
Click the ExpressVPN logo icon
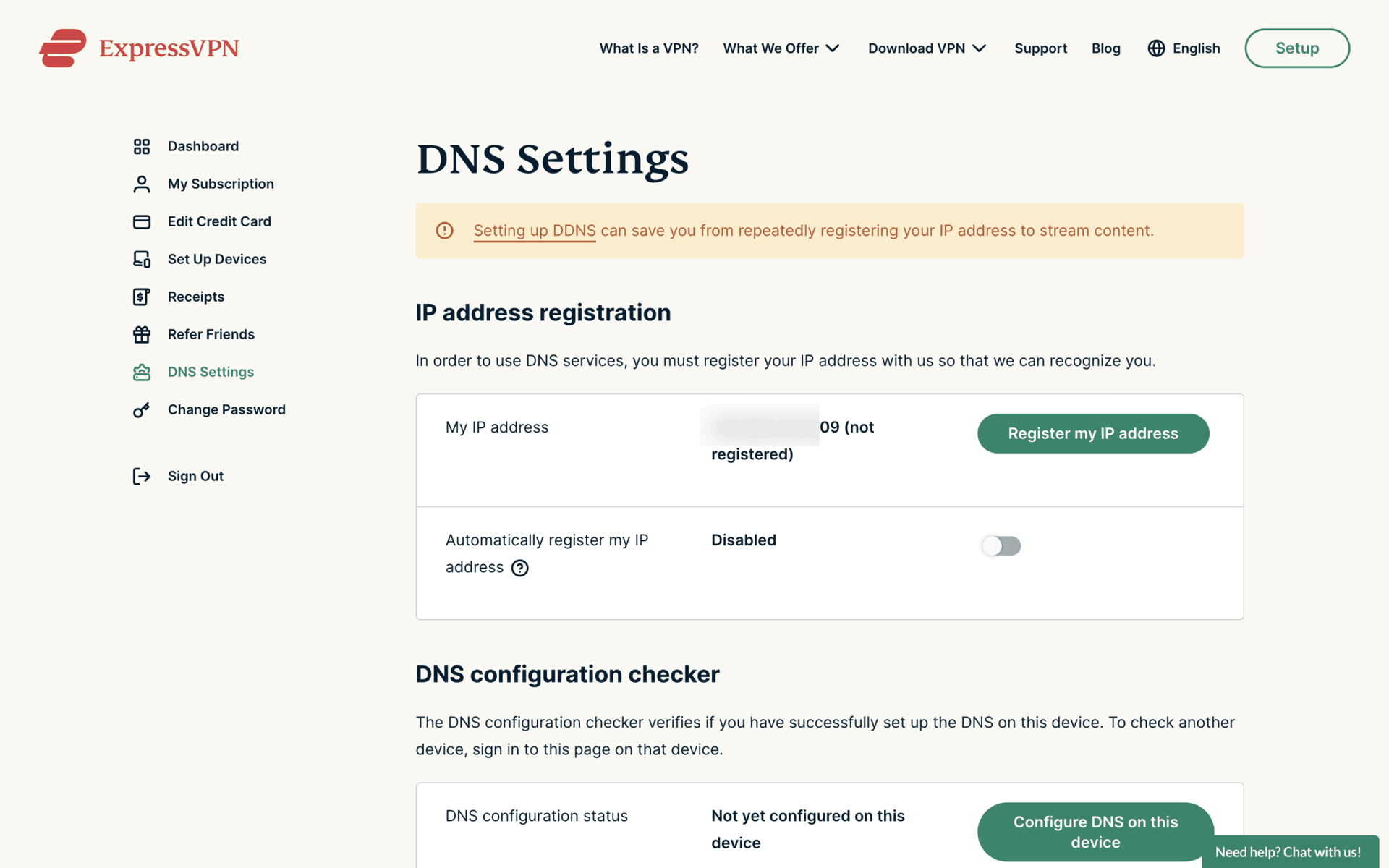[63, 48]
